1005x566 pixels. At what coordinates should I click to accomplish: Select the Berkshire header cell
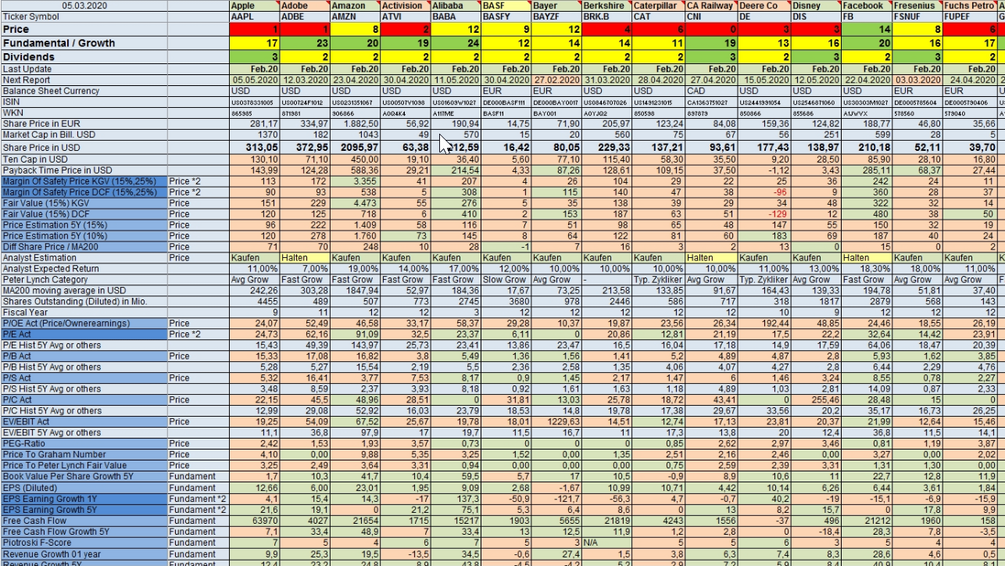(x=607, y=5)
